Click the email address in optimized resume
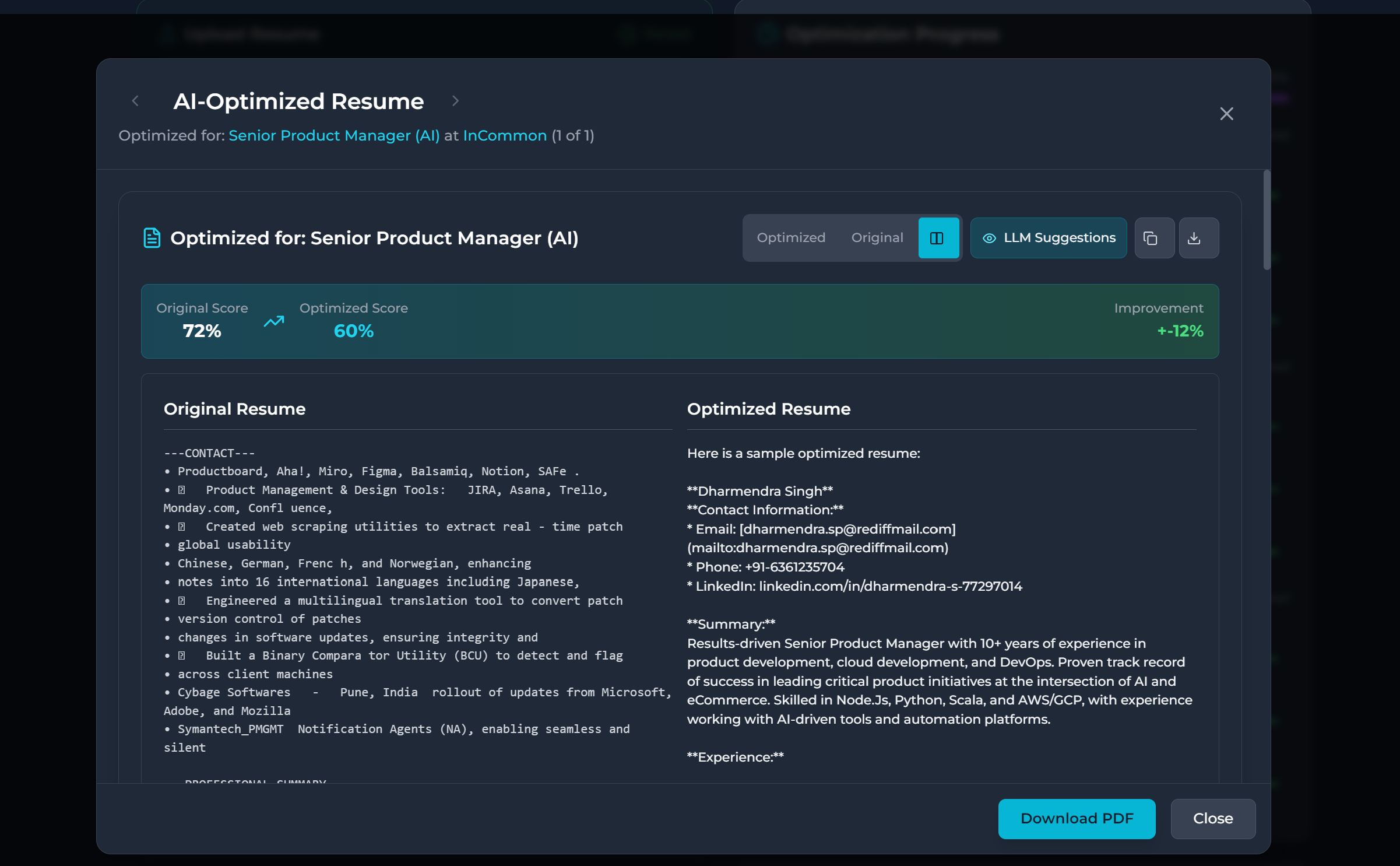 click(x=847, y=529)
